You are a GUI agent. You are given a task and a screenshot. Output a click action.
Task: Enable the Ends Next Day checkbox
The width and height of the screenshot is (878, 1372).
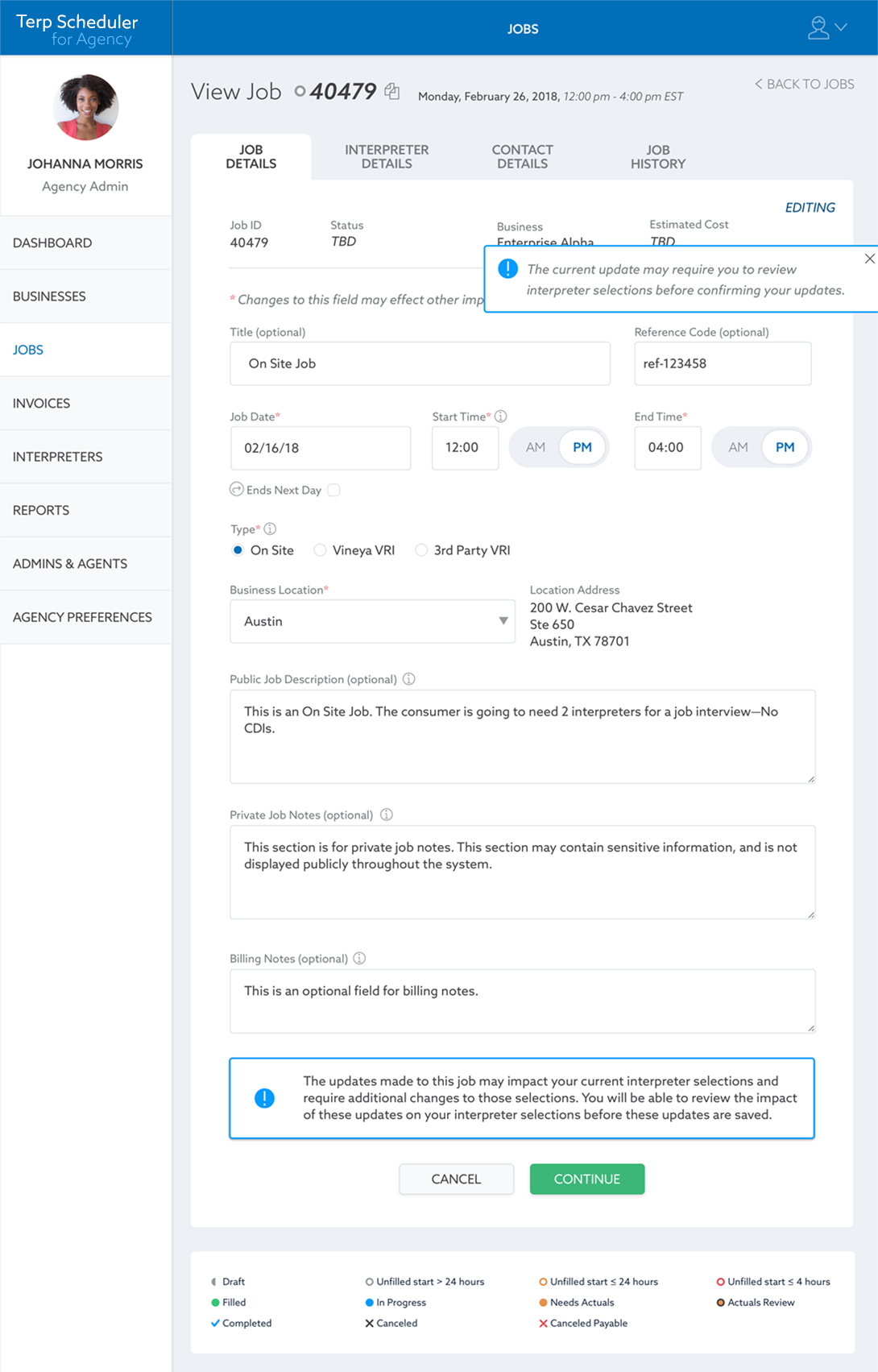pyautogui.click(x=334, y=490)
